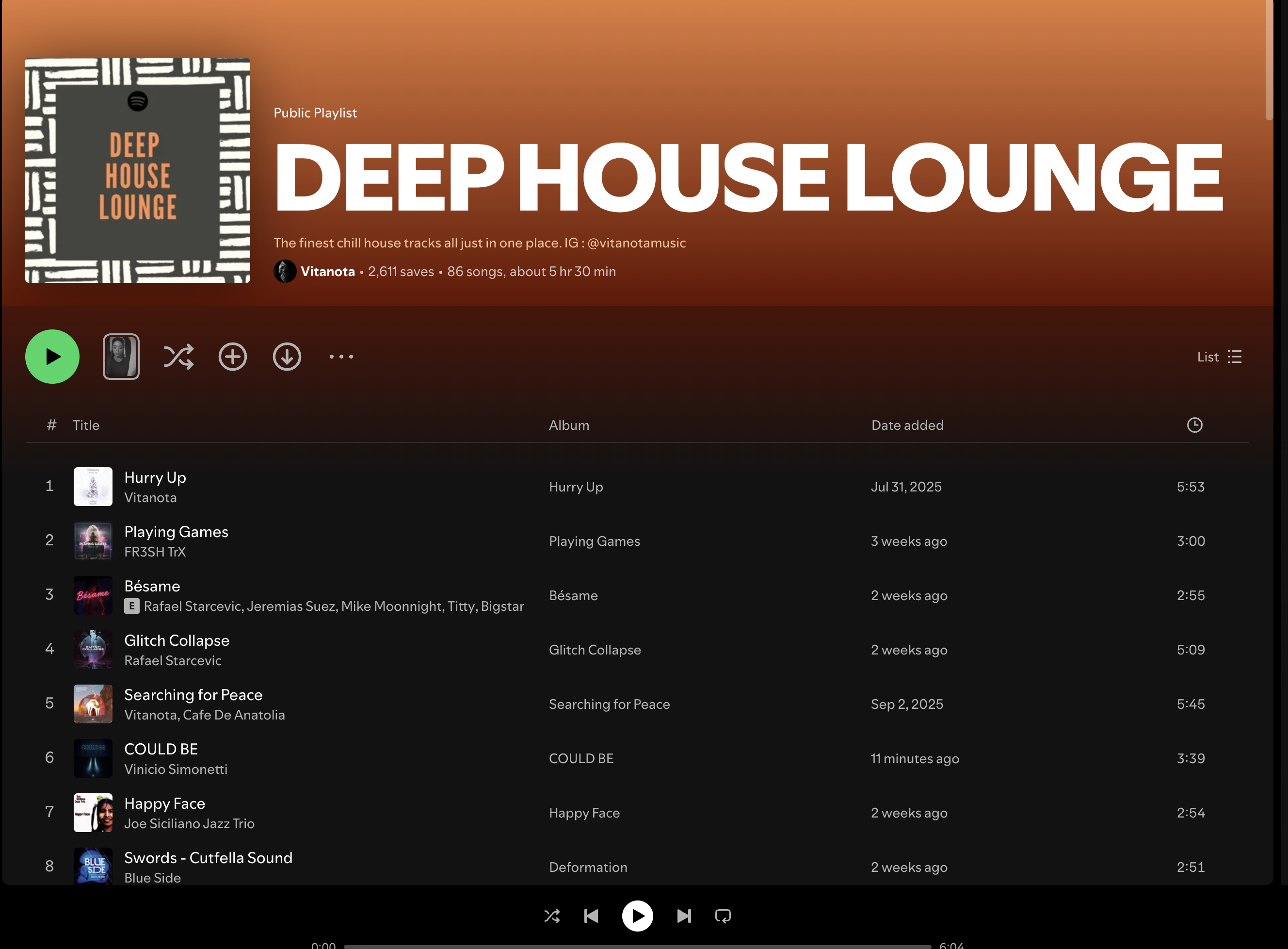Open Rafael Starcevic artist link under Glitch Collapse
The image size is (1288, 949).
[173, 661]
